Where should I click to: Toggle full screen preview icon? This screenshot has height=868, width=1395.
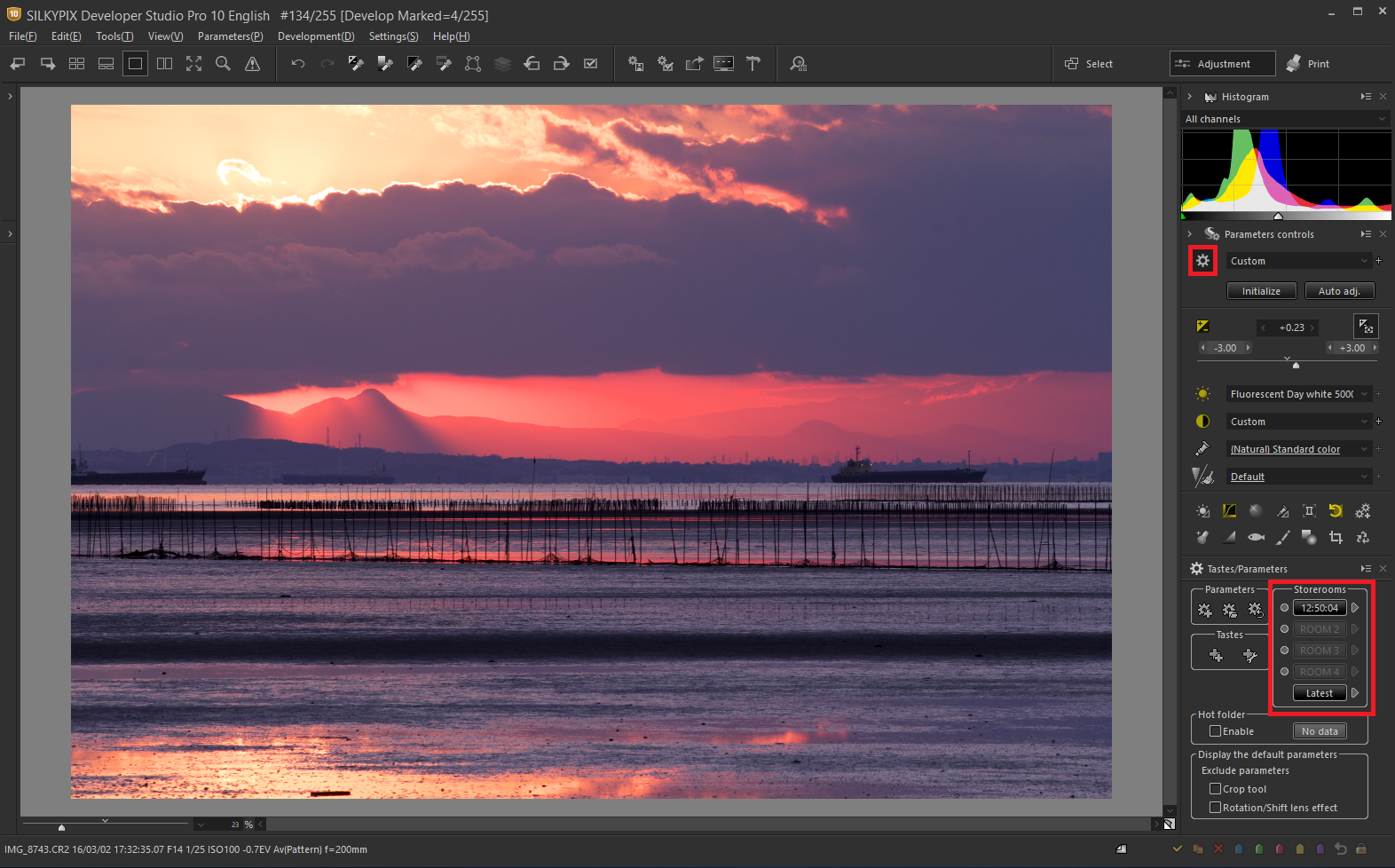(193, 64)
